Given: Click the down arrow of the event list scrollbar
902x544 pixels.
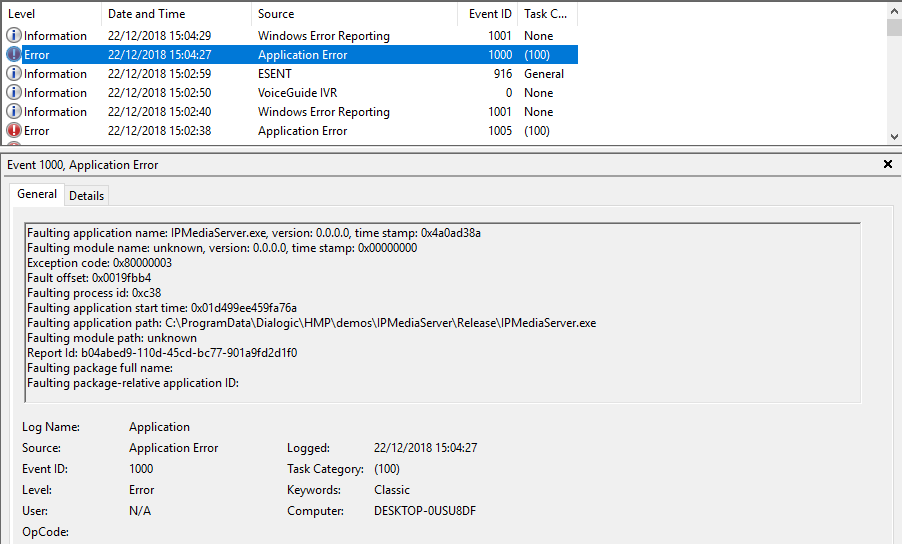Looking at the screenshot, I should coord(894,136).
